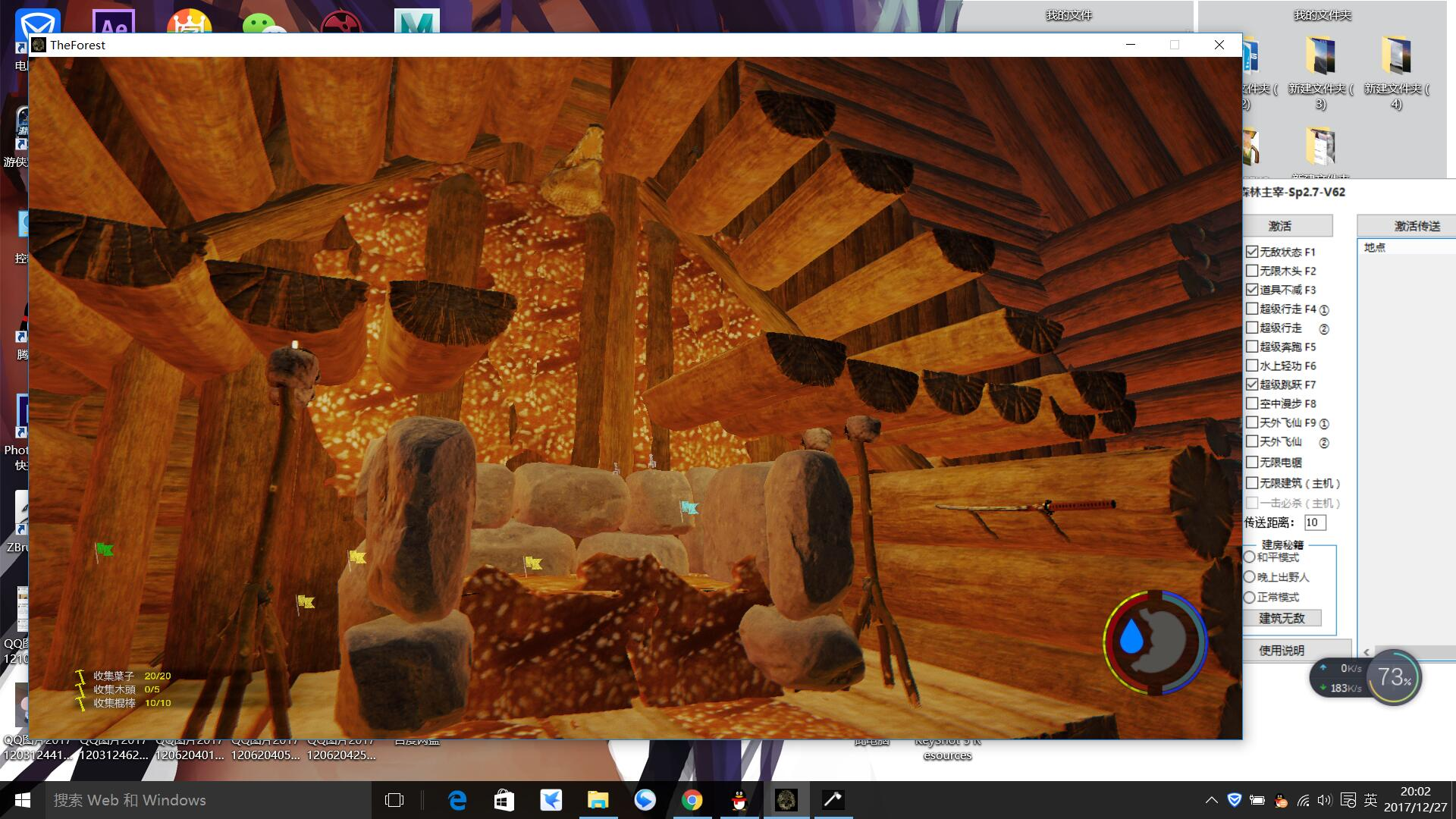Click the 建筑无敌 button
The height and width of the screenshot is (819, 1456).
click(x=1282, y=618)
